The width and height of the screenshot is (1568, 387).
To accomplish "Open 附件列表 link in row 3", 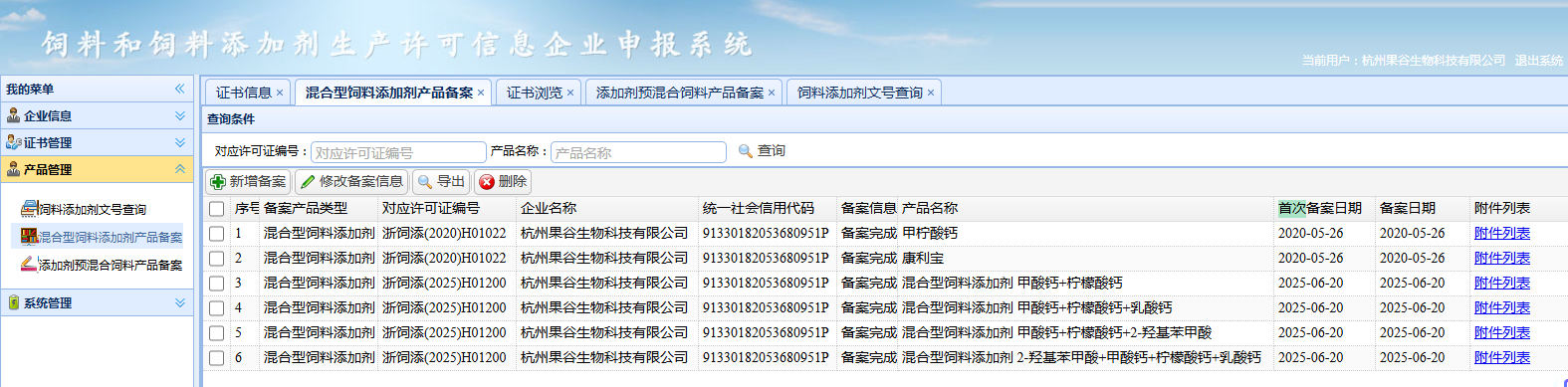I will [x=1502, y=284].
